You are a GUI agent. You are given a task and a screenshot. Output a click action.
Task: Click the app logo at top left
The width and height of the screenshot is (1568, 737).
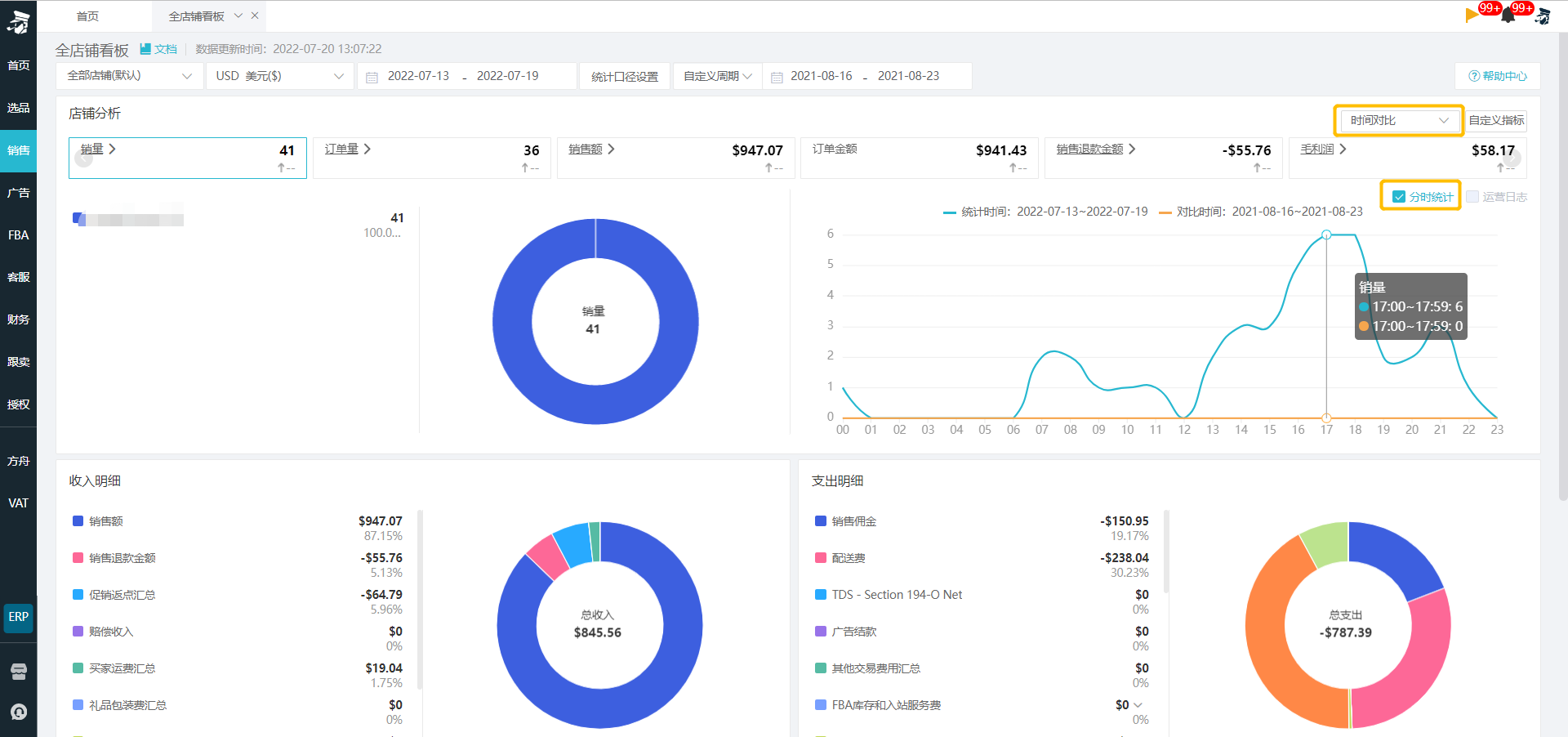pos(18,20)
